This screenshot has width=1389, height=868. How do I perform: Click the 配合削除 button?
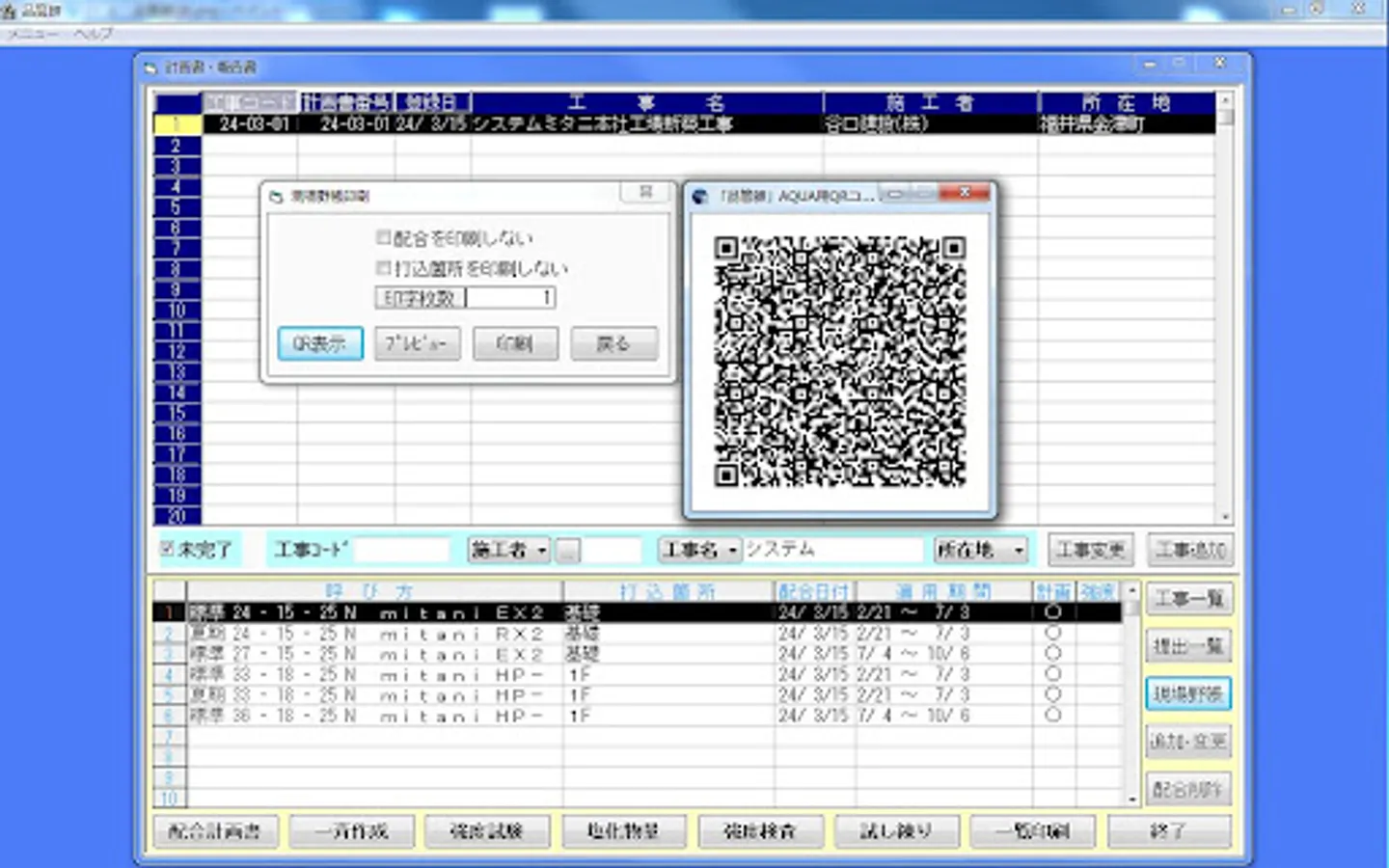click(1188, 789)
